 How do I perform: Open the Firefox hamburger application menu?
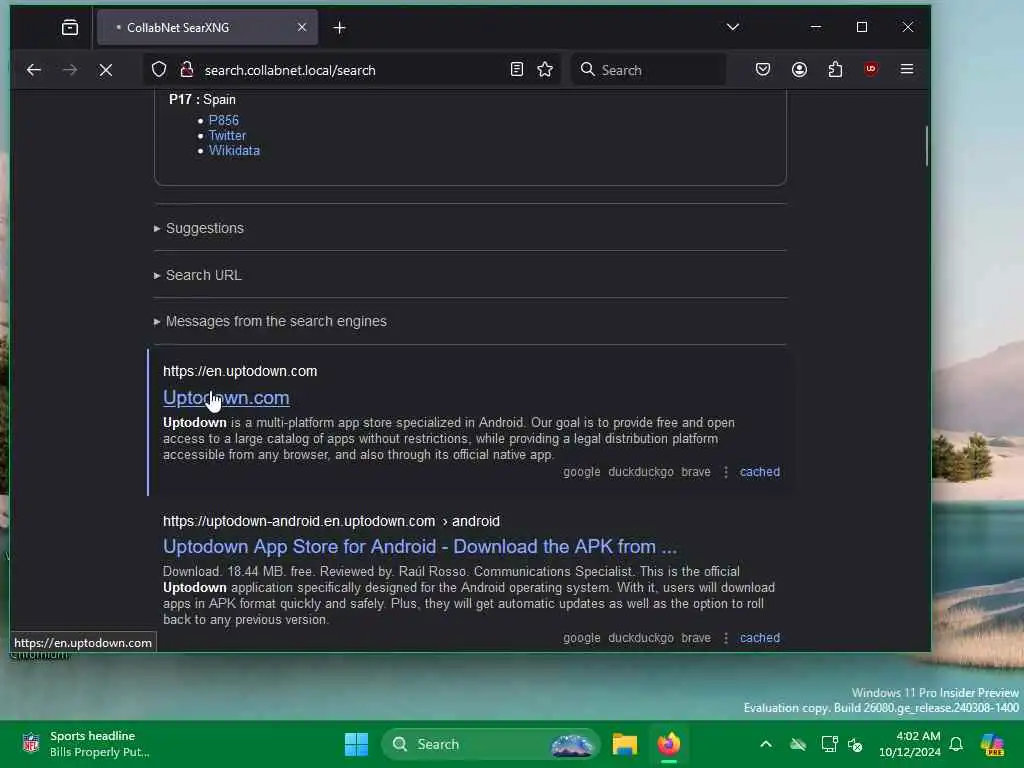click(907, 69)
